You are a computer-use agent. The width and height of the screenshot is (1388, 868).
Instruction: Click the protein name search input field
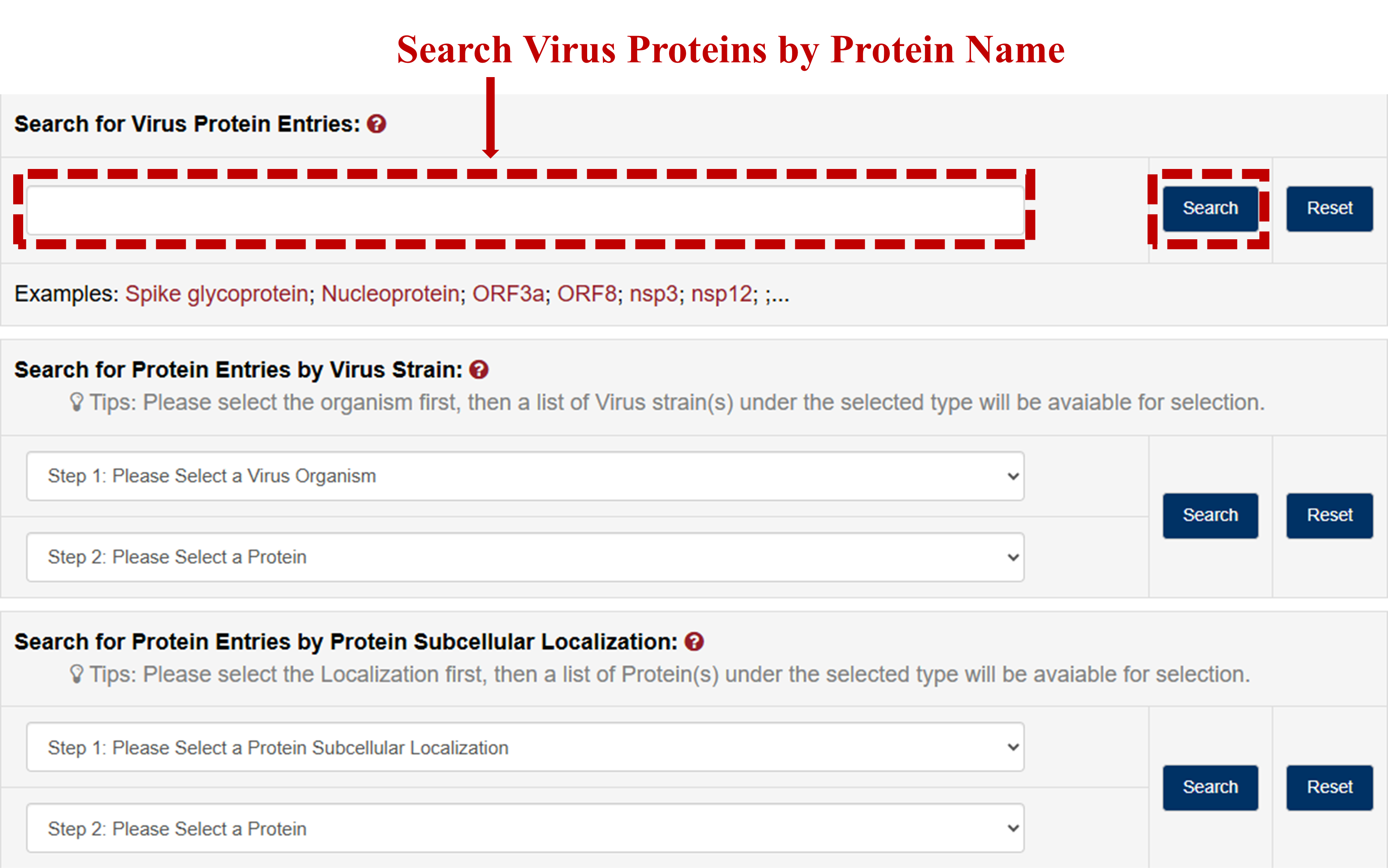(x=525, y=210)
